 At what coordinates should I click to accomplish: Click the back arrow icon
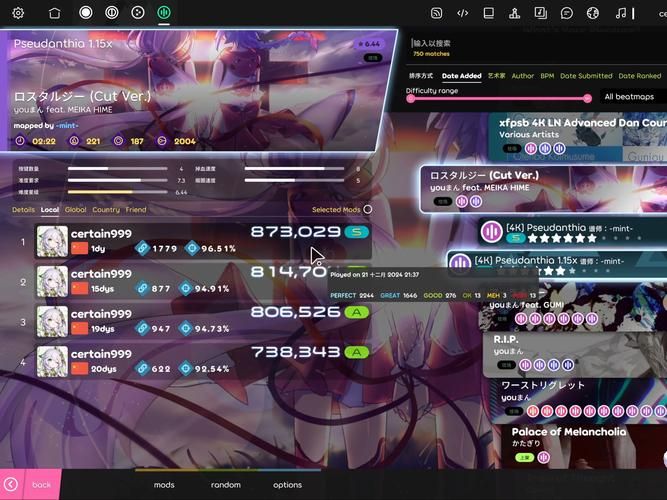tap(11, 484)
